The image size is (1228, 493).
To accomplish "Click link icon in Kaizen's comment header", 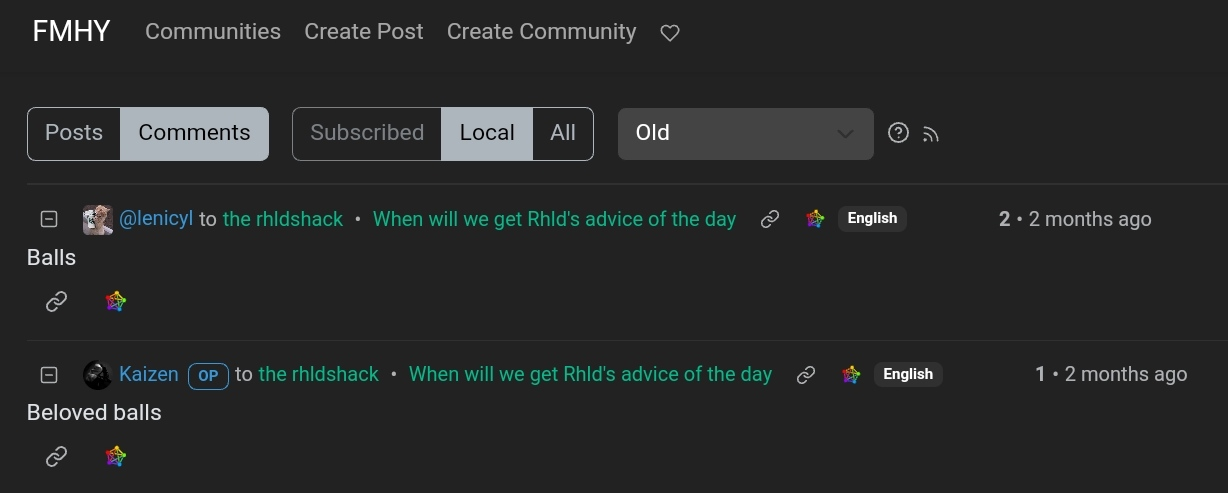I will click(806, 375).
